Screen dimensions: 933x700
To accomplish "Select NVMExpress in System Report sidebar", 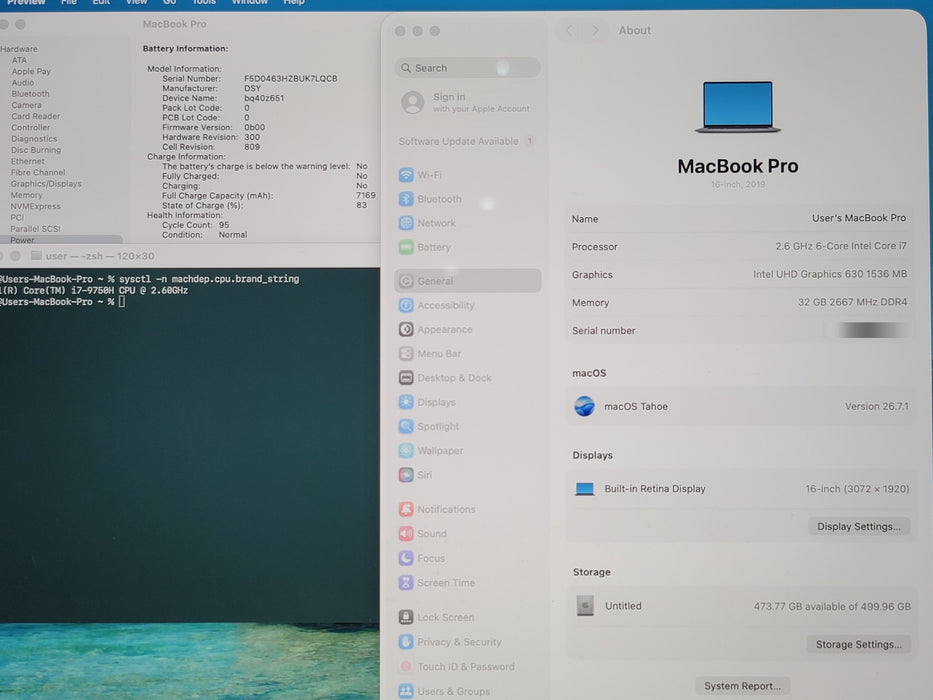I will coord(35,207).
